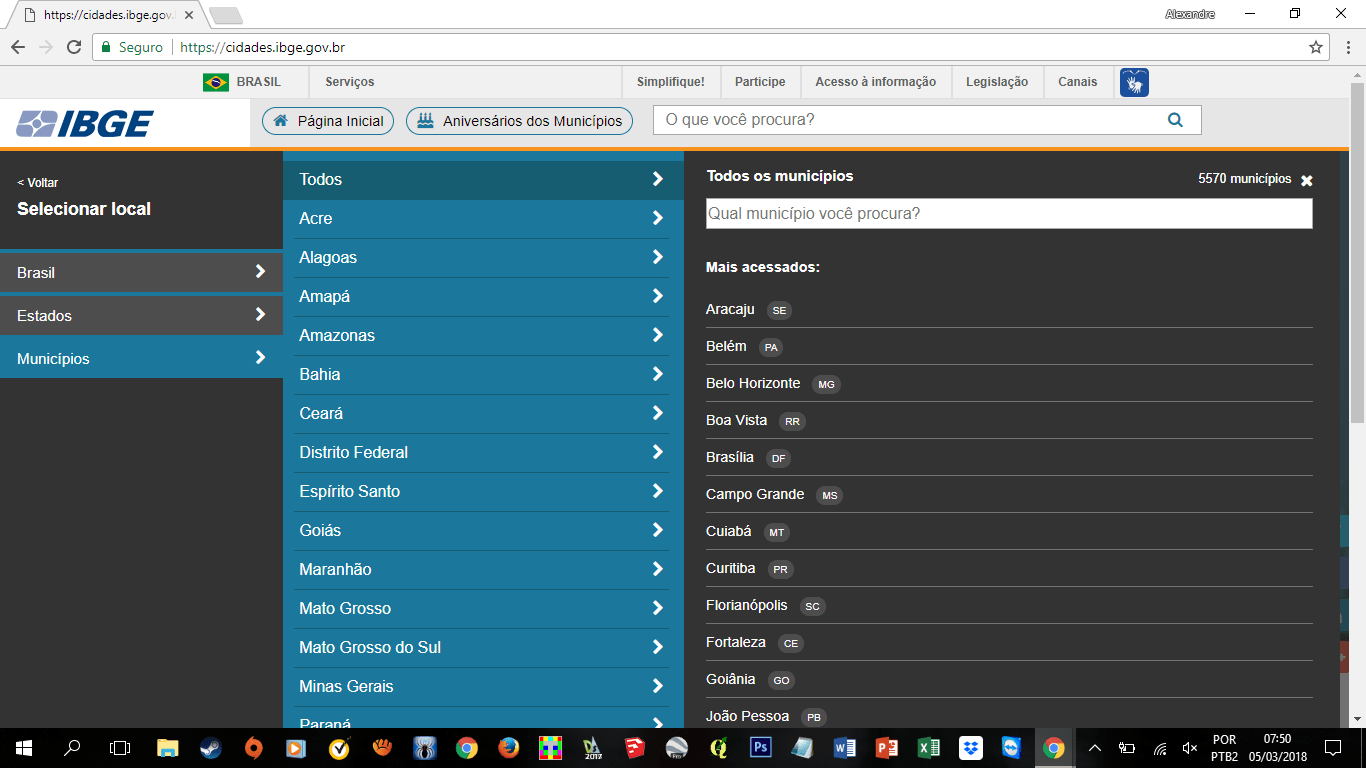
Task: Bookmark this page with the star icon
Action: (x=1316, y=47)
